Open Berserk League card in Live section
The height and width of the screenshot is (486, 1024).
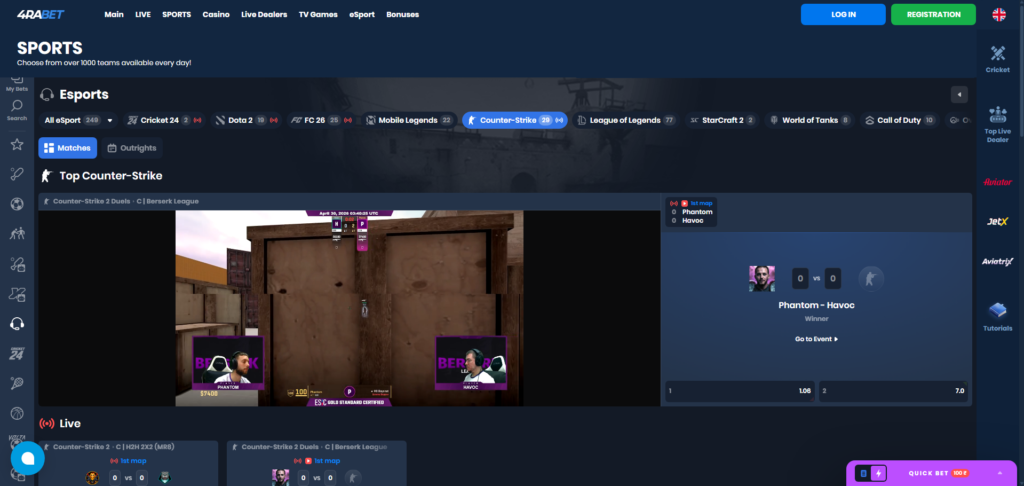pos(317,463)
